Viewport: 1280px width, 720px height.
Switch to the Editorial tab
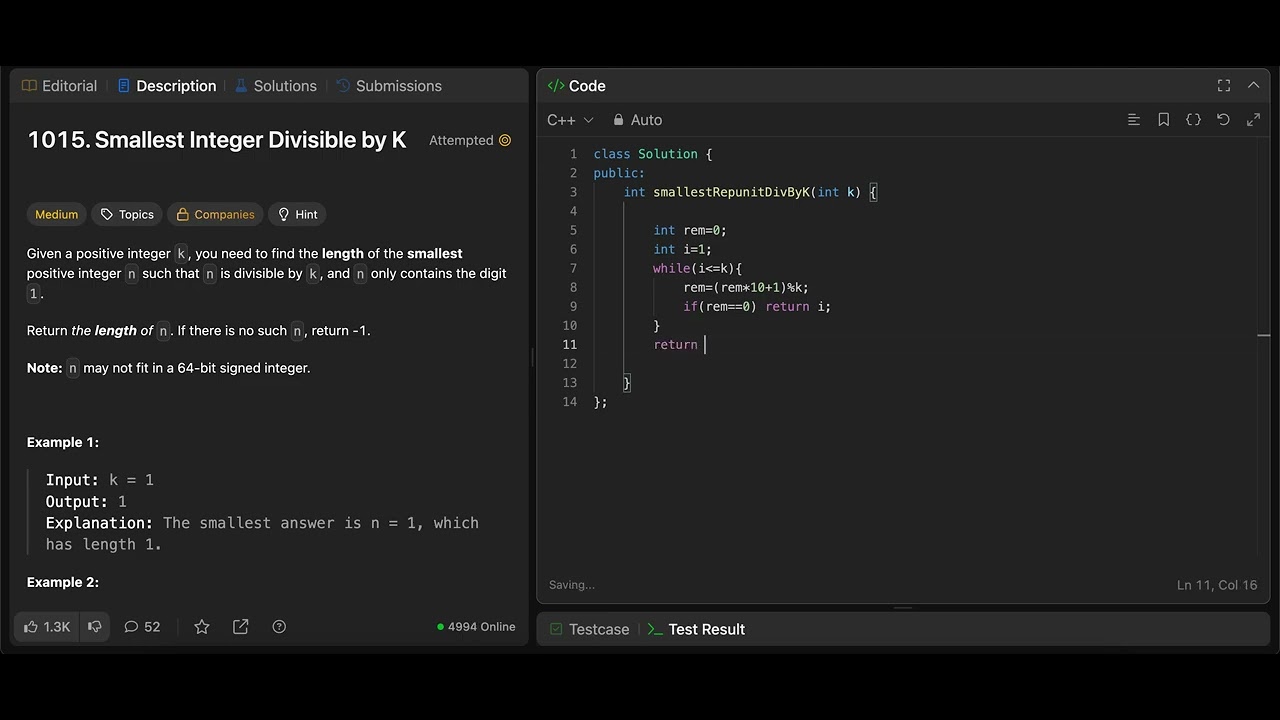tap(59, 86)
